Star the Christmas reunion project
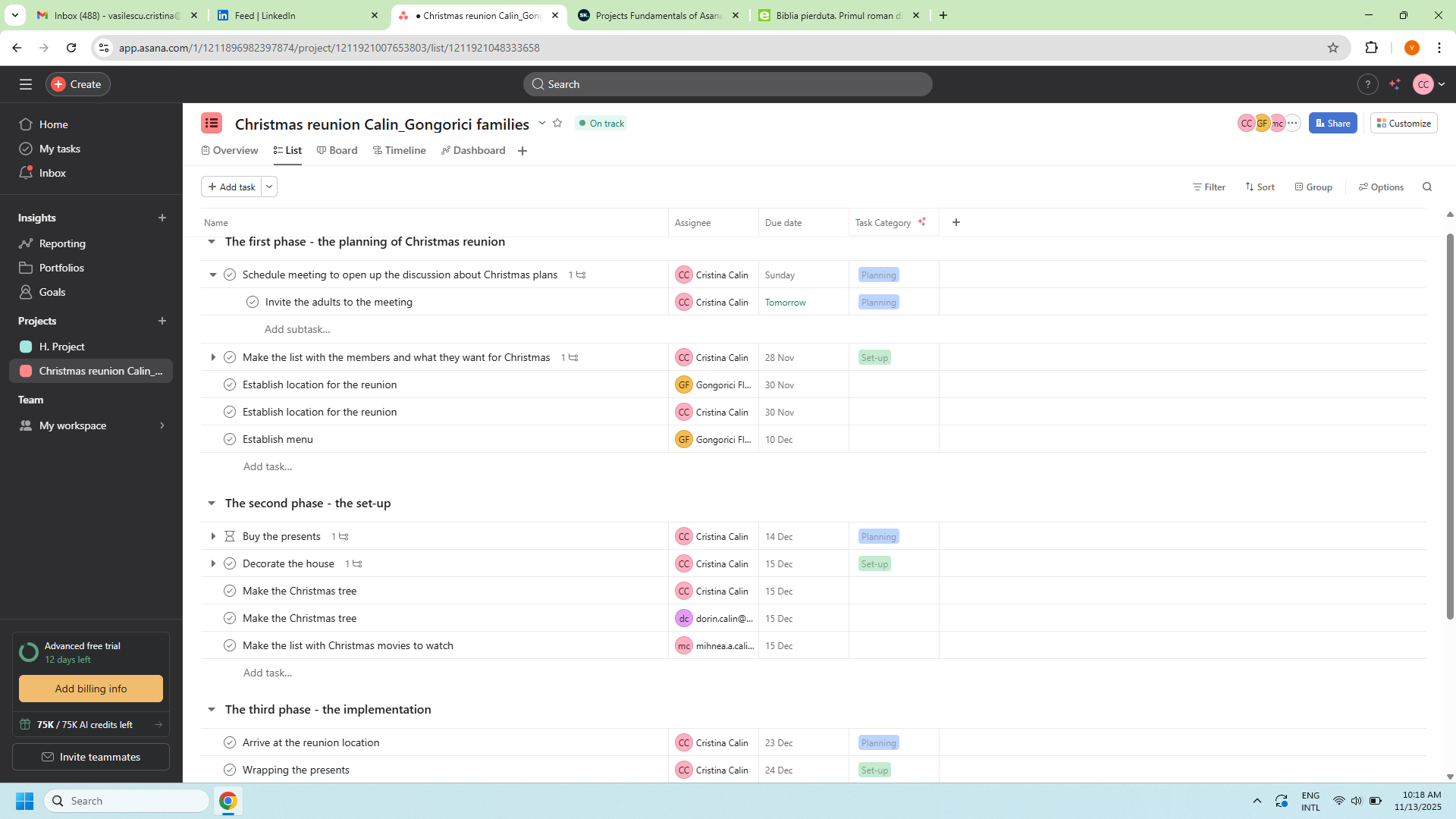 (x=557, y=123)
